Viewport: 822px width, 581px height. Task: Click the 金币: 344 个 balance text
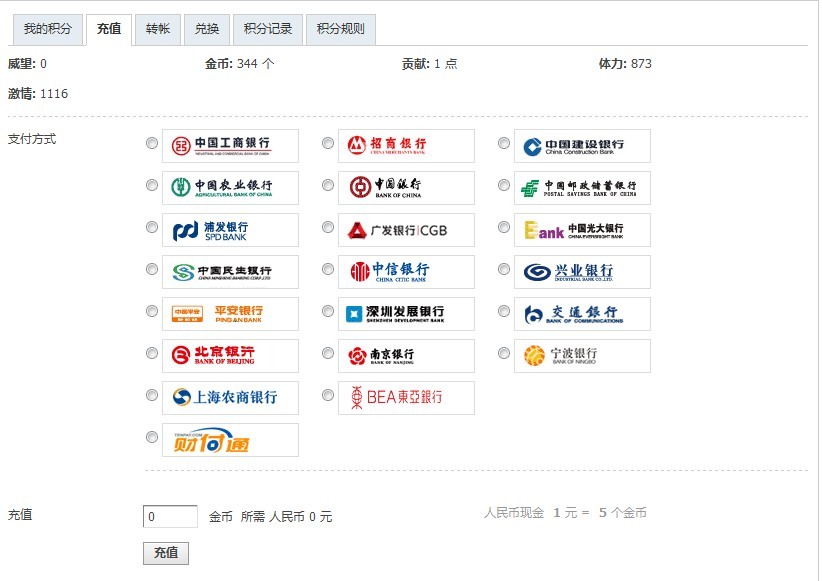point(240,64)
